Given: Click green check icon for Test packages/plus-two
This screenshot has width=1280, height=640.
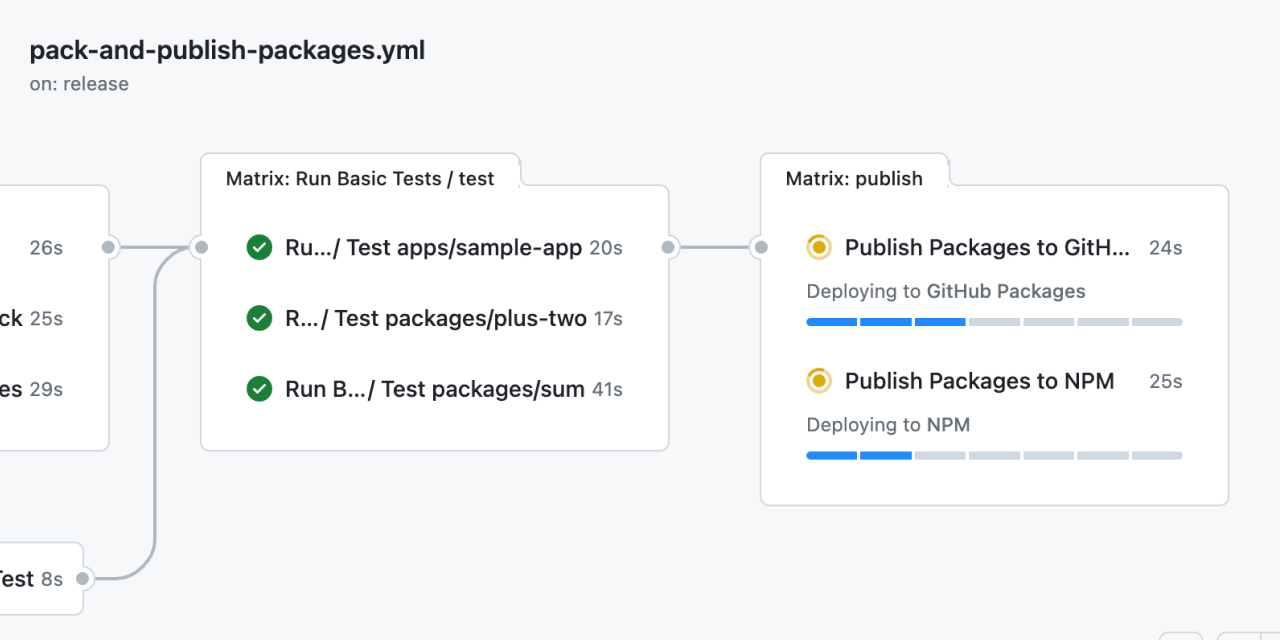Looking at the screenshot, I should click(x=259, y=318).
